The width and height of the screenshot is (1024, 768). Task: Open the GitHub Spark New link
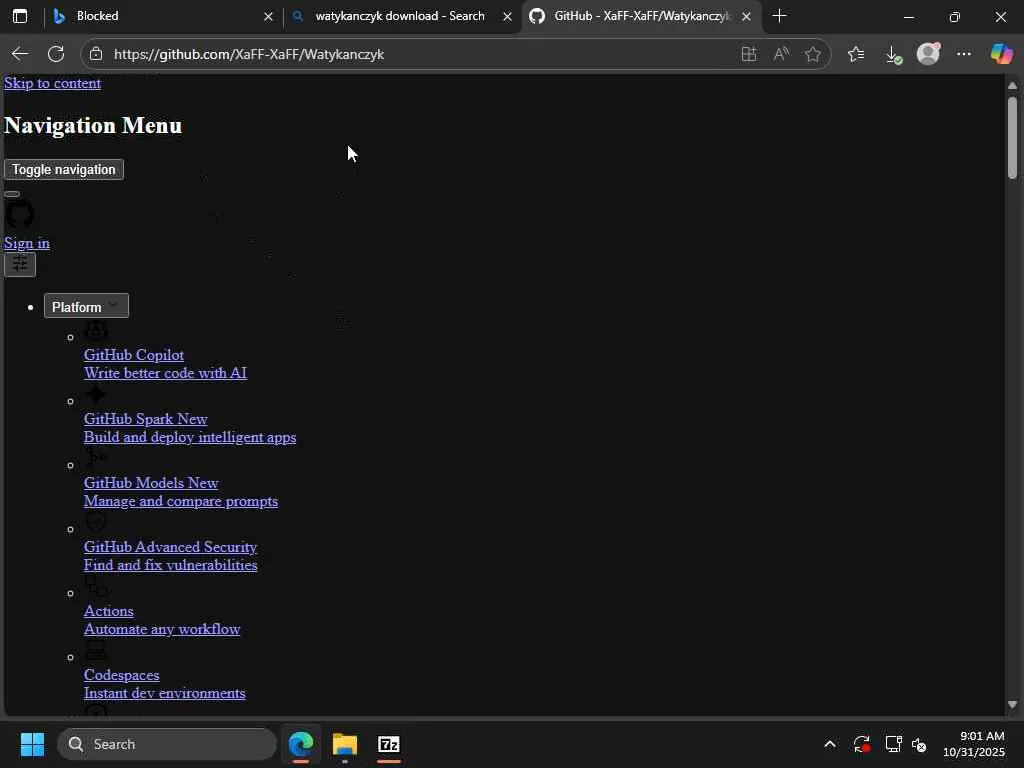coord(146,419)
